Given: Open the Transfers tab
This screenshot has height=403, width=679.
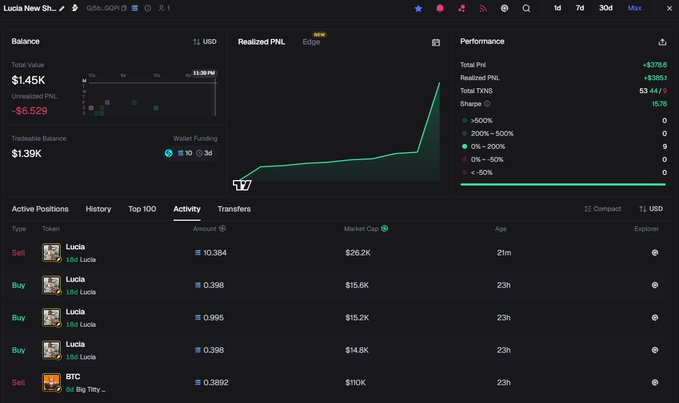Looking at the screenshot, I should click(x=234, y=209).
